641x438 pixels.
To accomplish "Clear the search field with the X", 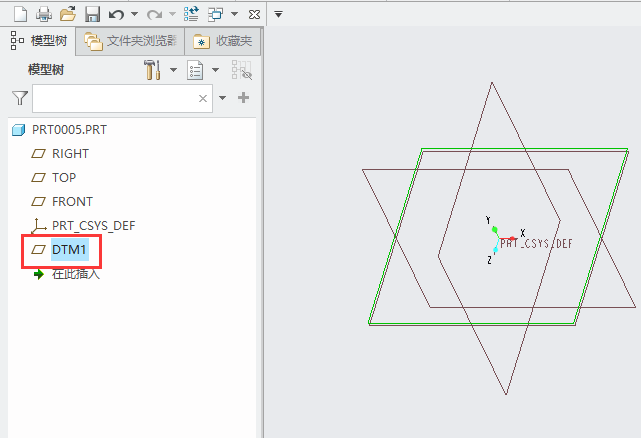I will (203, 99).
